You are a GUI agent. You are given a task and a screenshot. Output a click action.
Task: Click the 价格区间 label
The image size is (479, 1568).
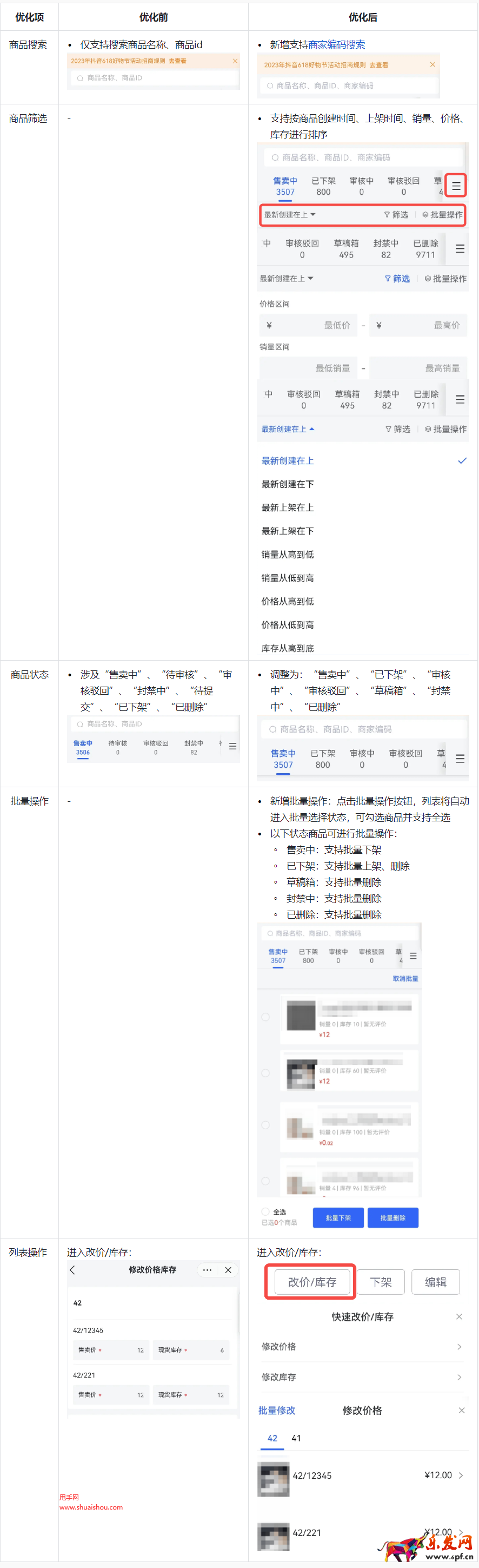[275, 304]
